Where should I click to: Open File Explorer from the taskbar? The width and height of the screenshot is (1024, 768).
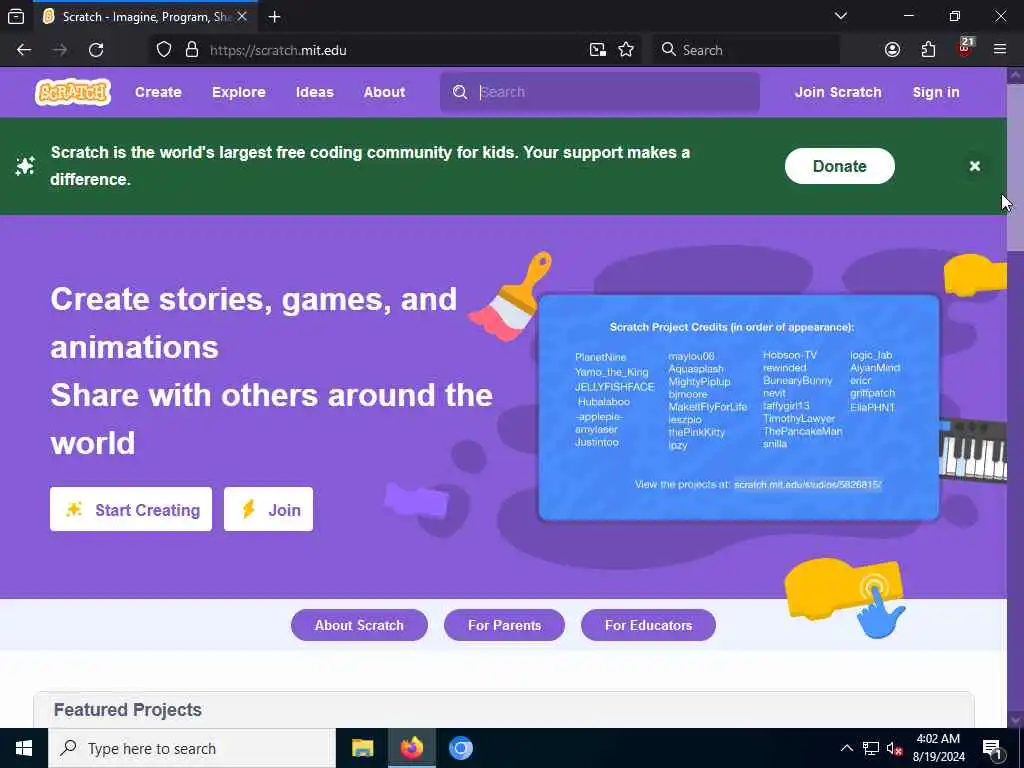[362, 748]
